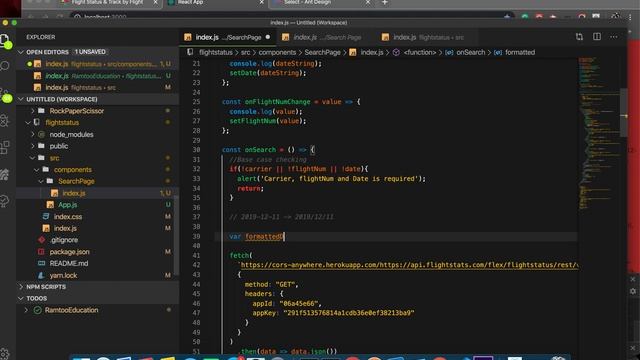Collapse the Todos section
Viewport: 640px width, 360px height.
point(21,298)
